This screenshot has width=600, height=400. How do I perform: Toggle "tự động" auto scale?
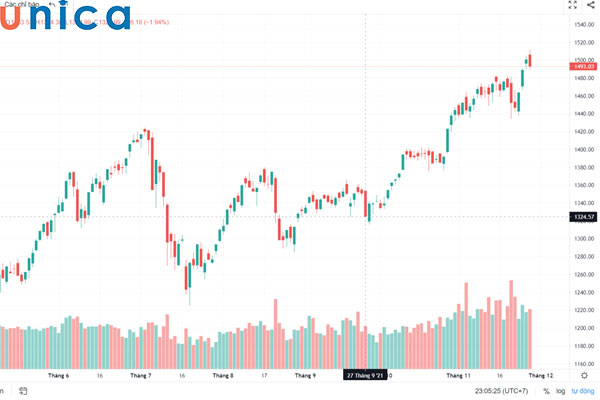click(582, 391)
